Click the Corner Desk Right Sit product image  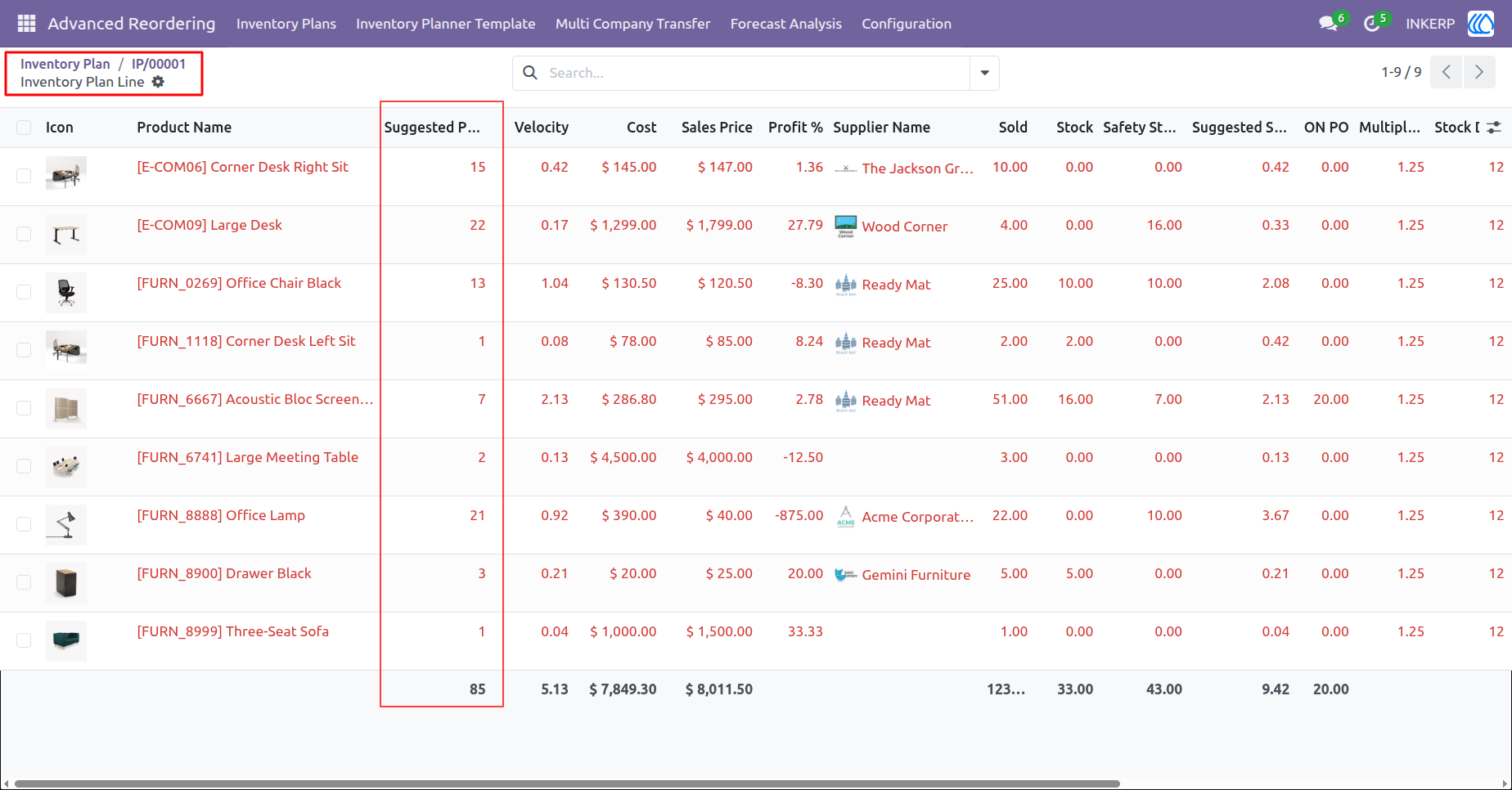[x=66, y=173]
